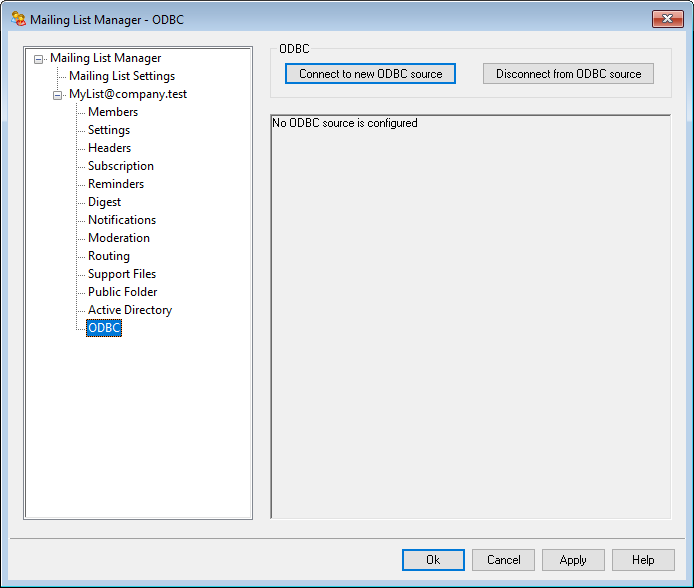
Task: Open the Members page
Action: [113, 112]
